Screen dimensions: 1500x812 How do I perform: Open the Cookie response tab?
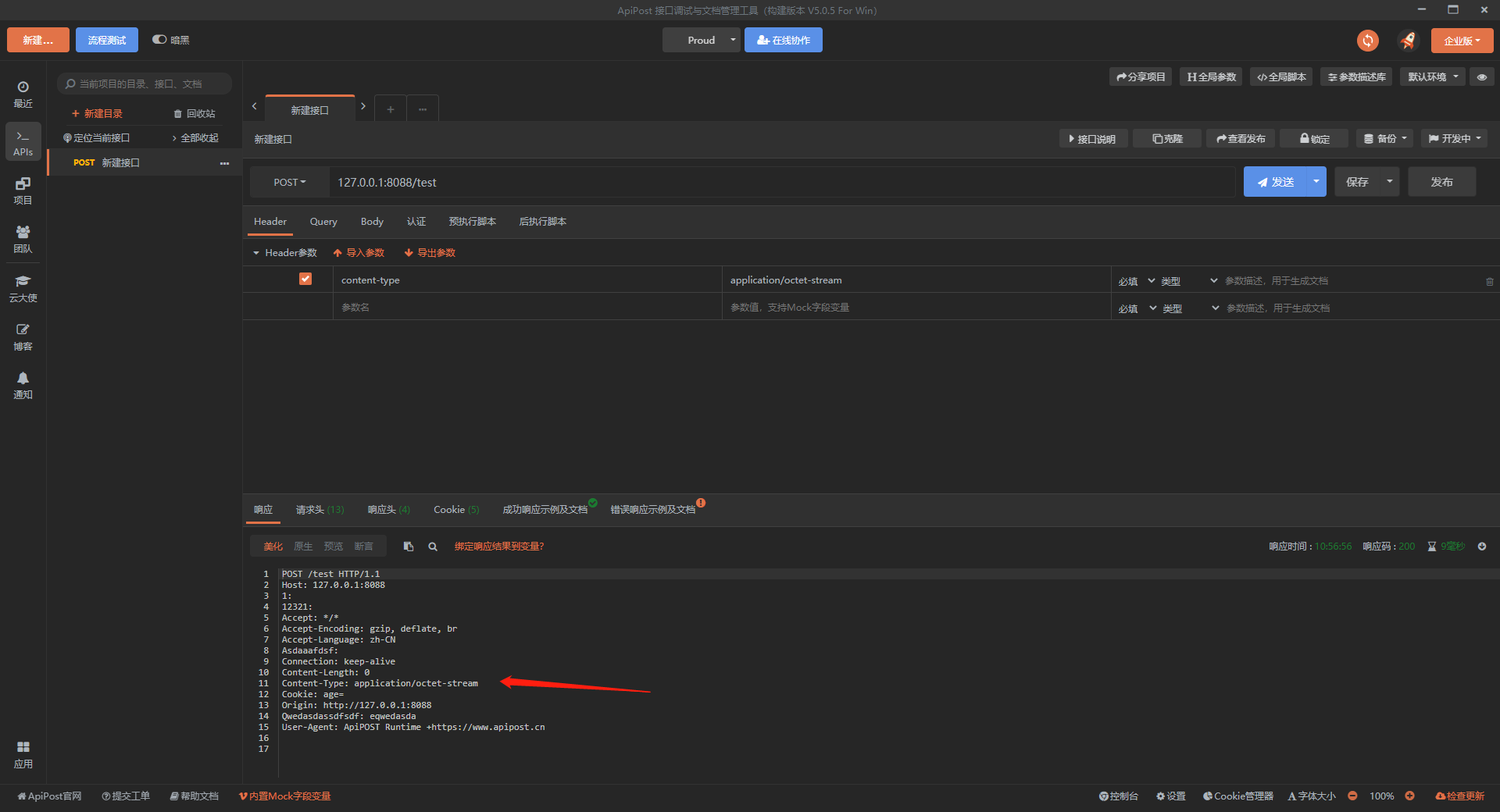tap(456, 510)
